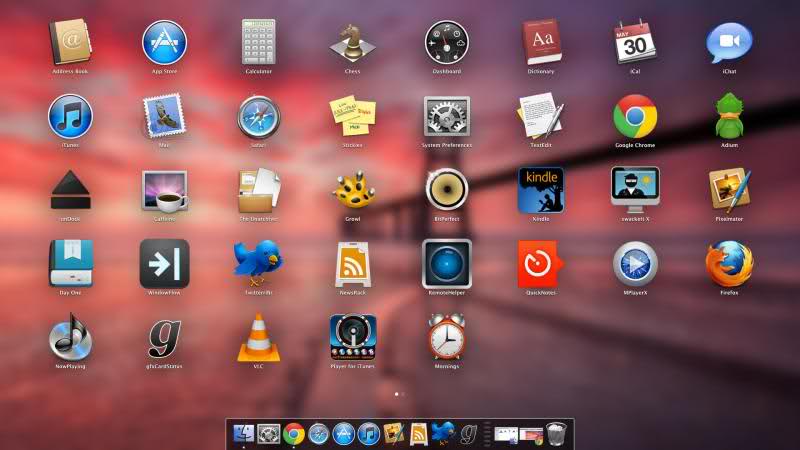
Task: Launch Mail with the stamp icon
Action: pyautogui.click(x=164, y=116)
